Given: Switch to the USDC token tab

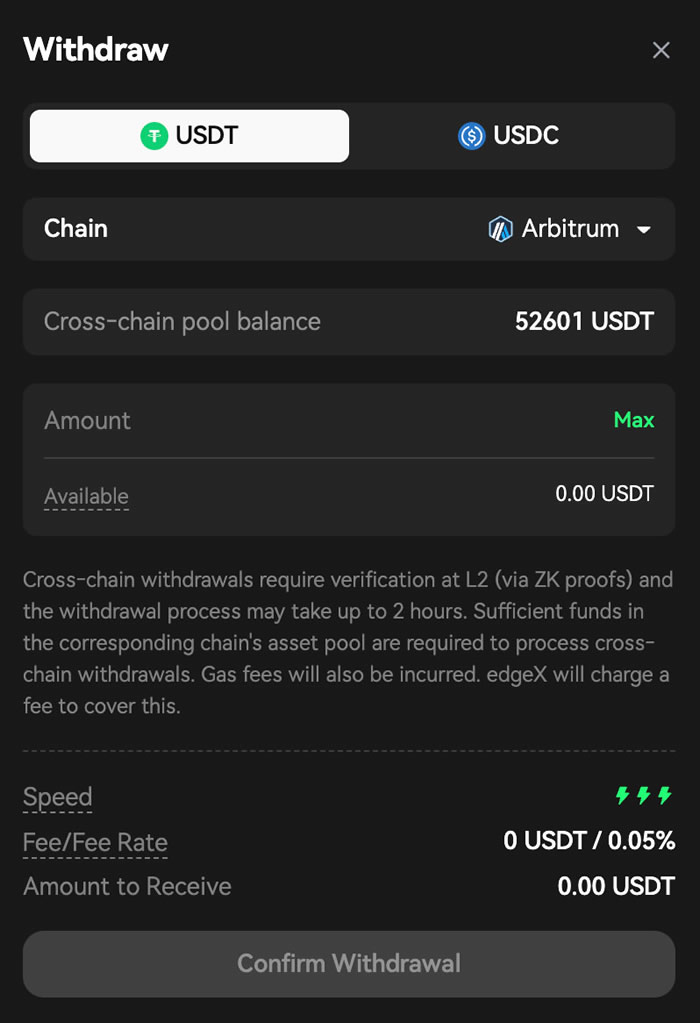Looking at the screenshot, I should 510,136.
